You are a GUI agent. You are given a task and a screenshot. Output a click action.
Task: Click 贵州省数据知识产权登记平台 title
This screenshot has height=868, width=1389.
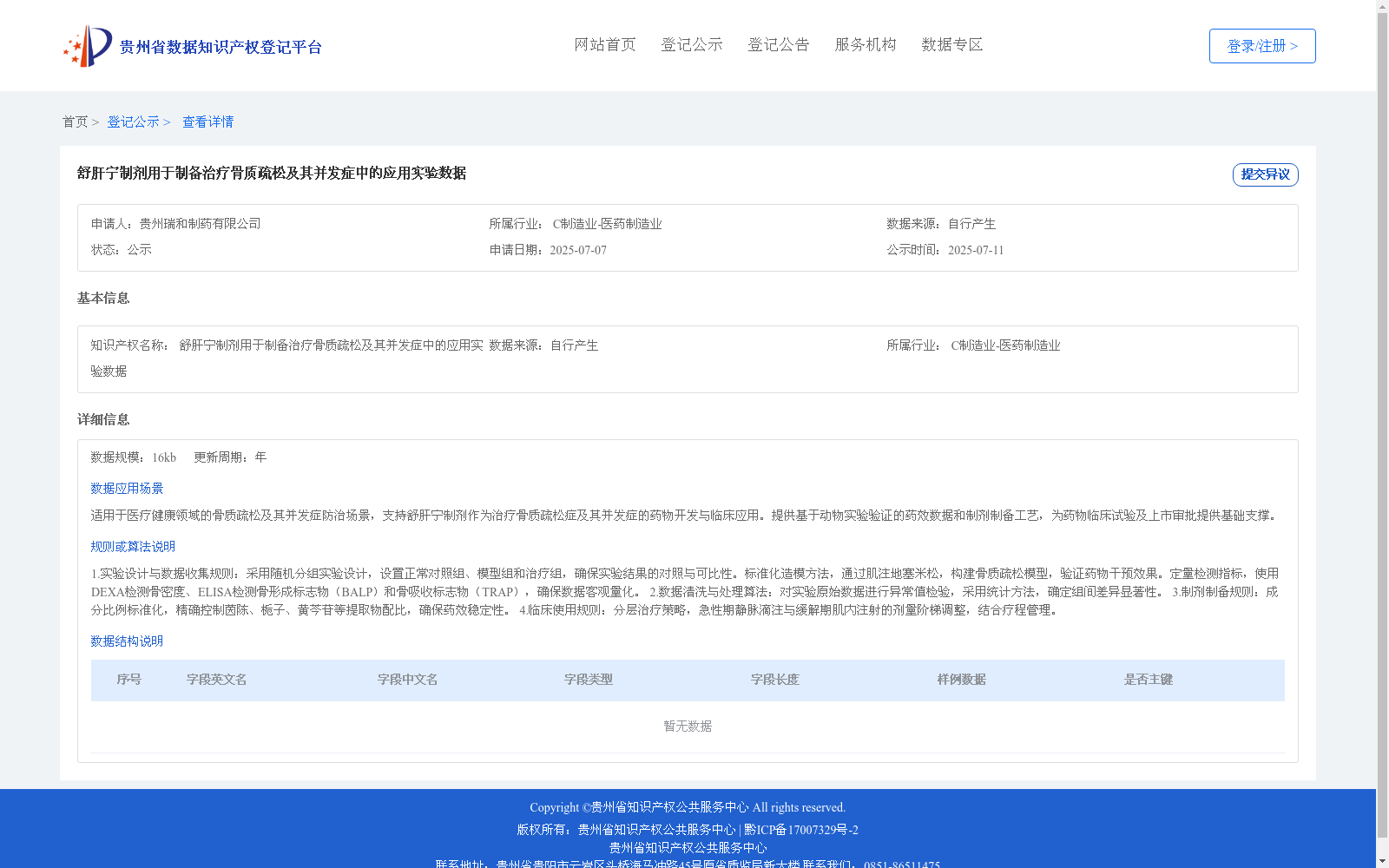point(221,47)
